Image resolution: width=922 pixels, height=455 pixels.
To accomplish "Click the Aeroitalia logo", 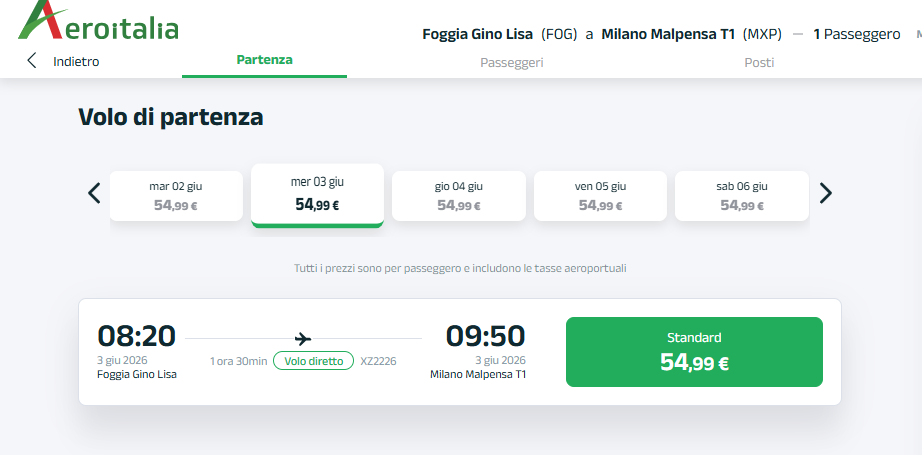I will [98, 20].
